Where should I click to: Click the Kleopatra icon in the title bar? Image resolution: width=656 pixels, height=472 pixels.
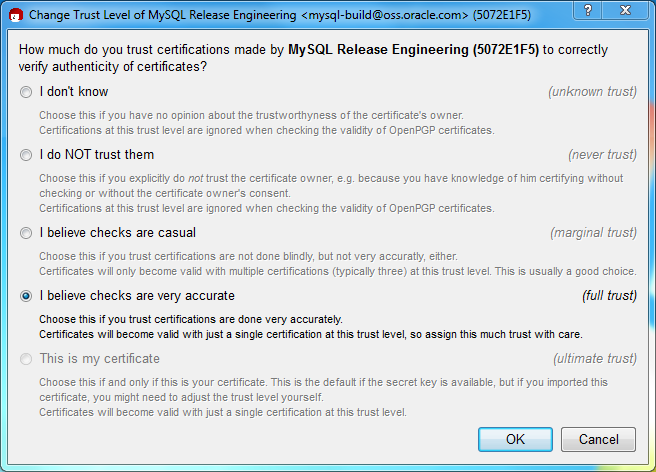16,16
